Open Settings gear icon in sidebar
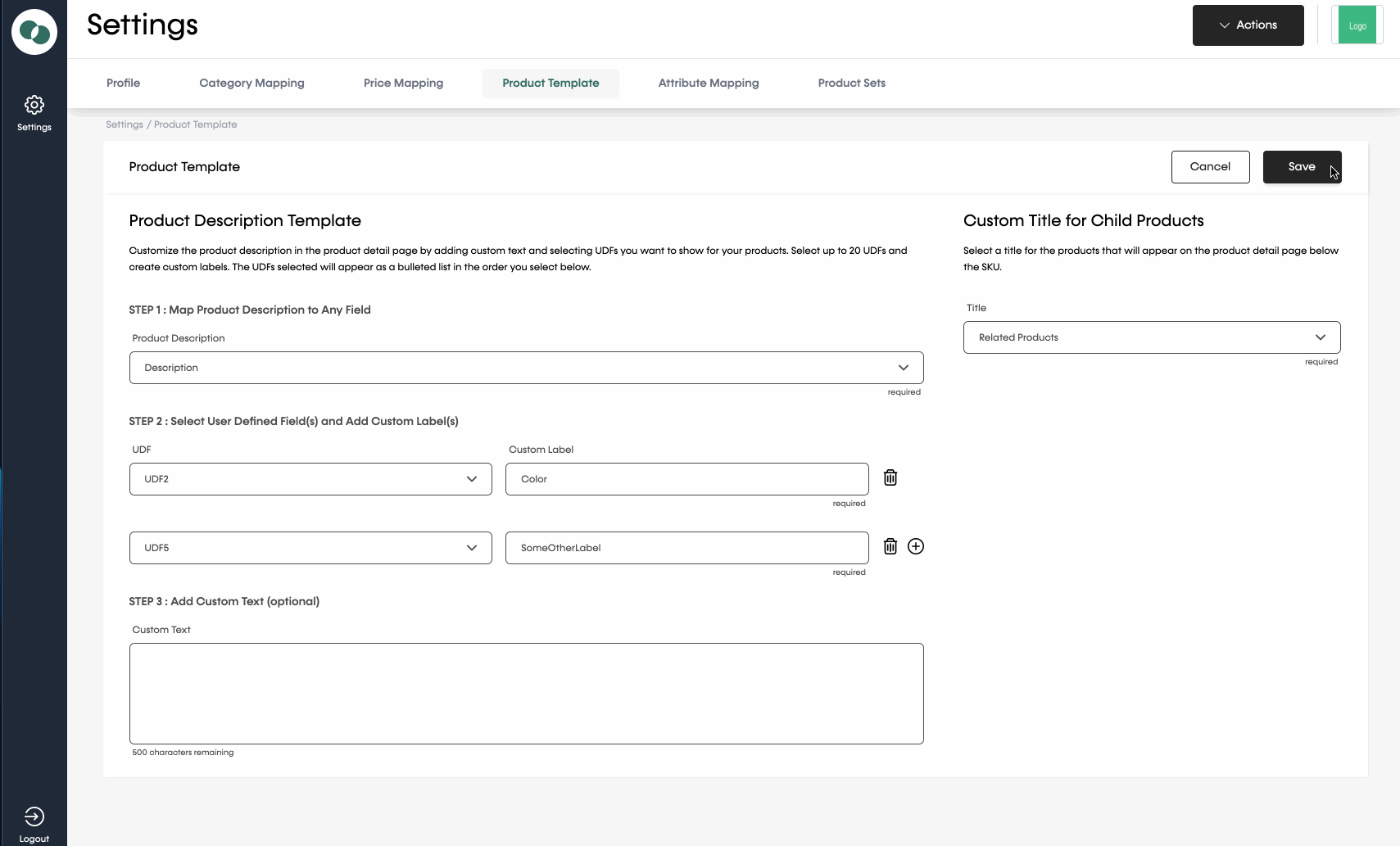This screenshot has height=846, width=1400. [x=34, y=105]
